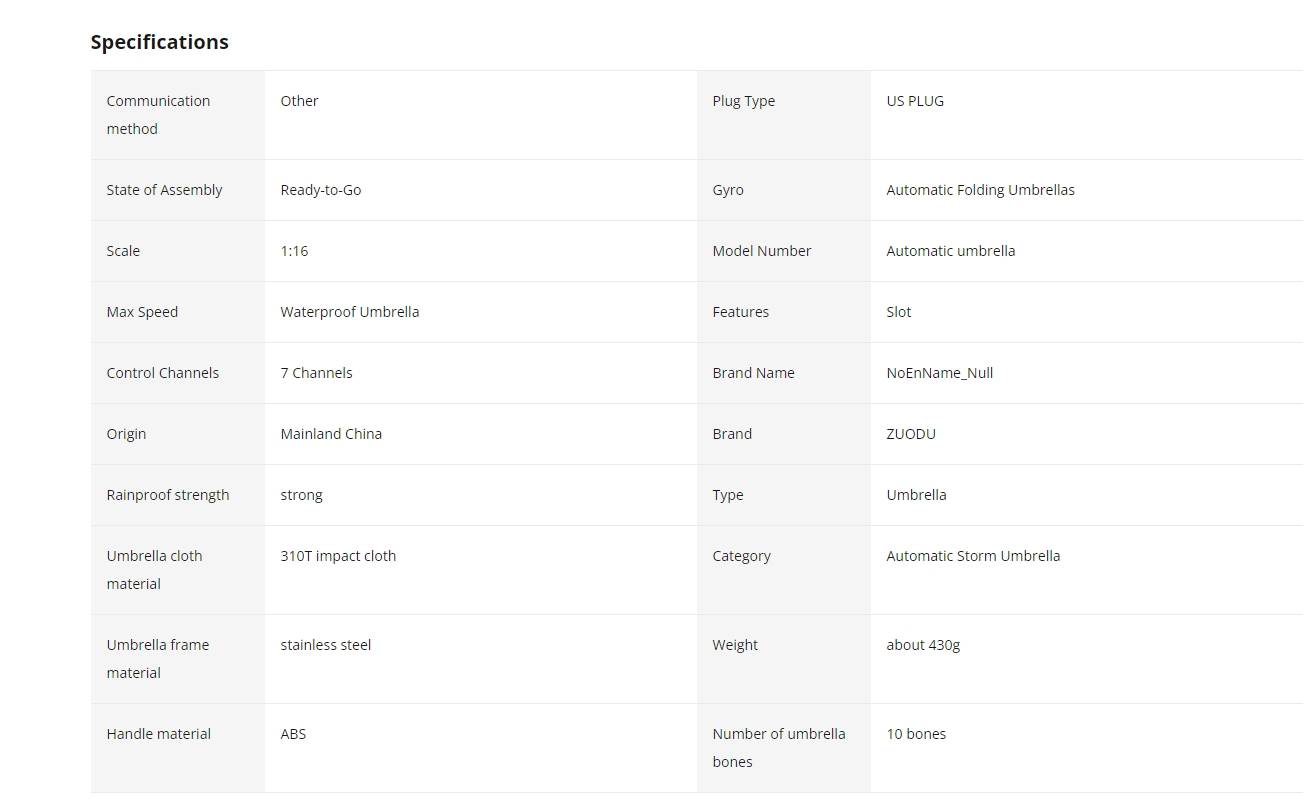
Task: Click the Specifications heading
Action: pyautogui.click(x=159, y=42)
